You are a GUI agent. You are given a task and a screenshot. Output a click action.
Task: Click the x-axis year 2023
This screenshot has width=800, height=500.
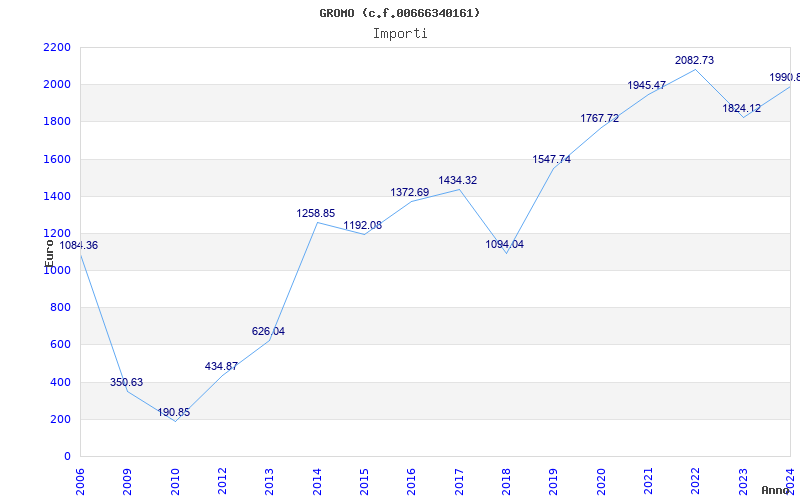[743, 482]
